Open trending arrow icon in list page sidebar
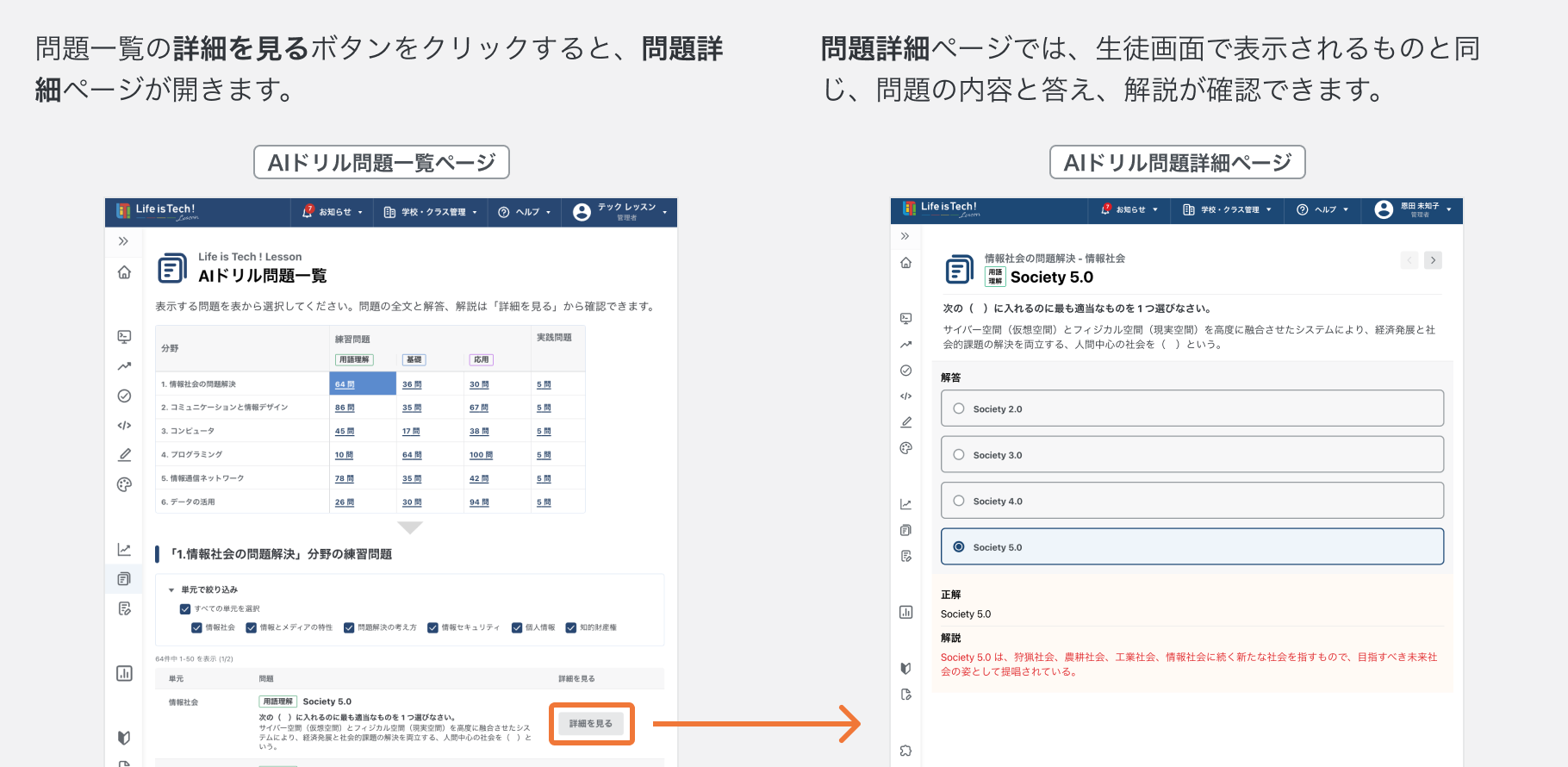The image size is (1568, 767). pyautogui.click(x=124, y=366)
